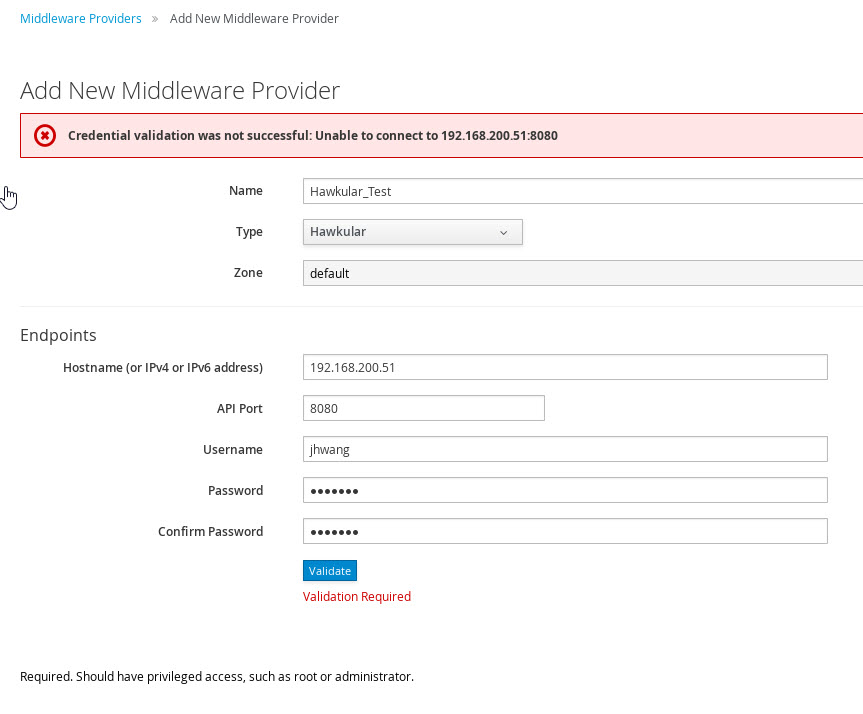Click the Hostname field with 192.168.200.51
This screenshot has width=863, height=714.
click(x=565, y=367)
